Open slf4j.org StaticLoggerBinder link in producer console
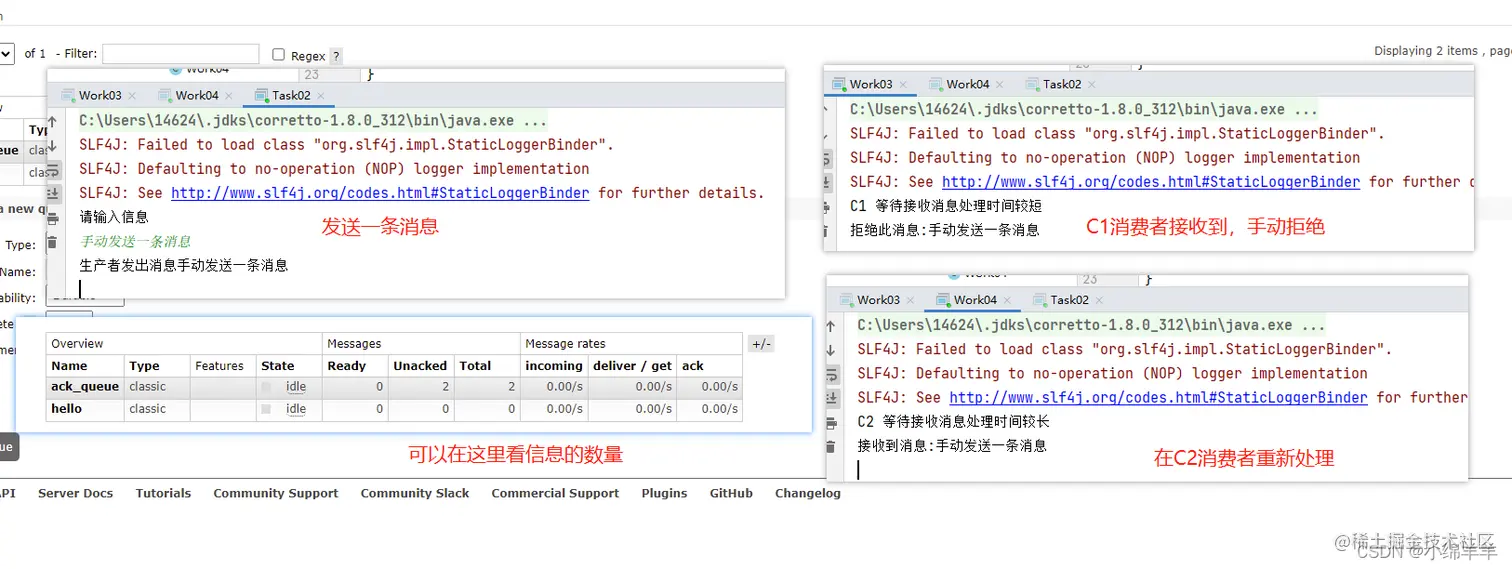The image size is (1512, 569). pyautogui.click(x=380, y=193)
